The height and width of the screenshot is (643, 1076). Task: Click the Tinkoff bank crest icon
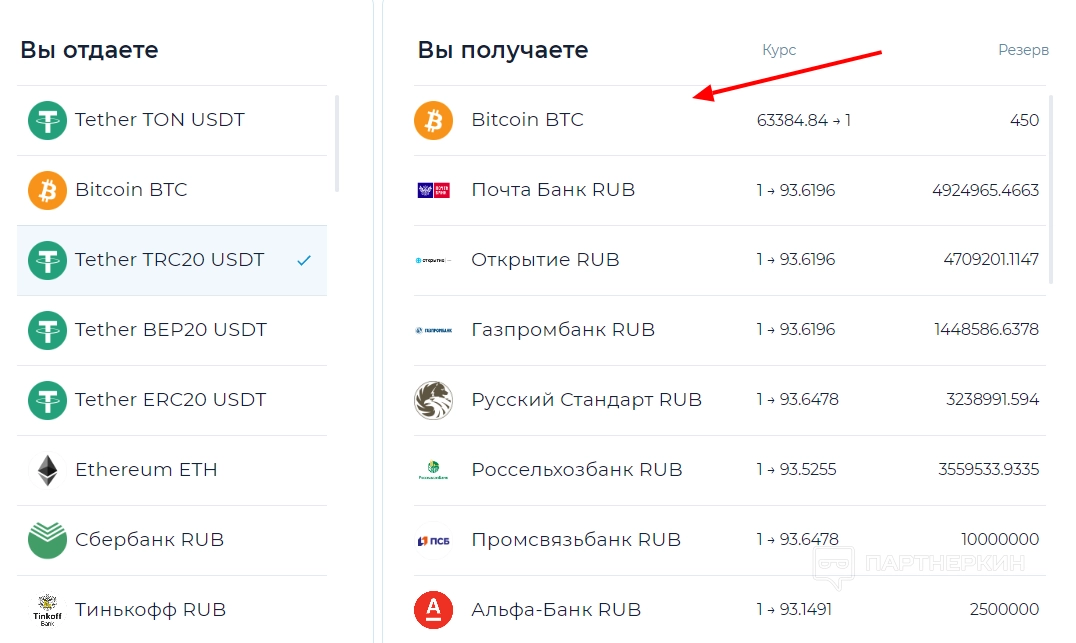tap(47, 610)
